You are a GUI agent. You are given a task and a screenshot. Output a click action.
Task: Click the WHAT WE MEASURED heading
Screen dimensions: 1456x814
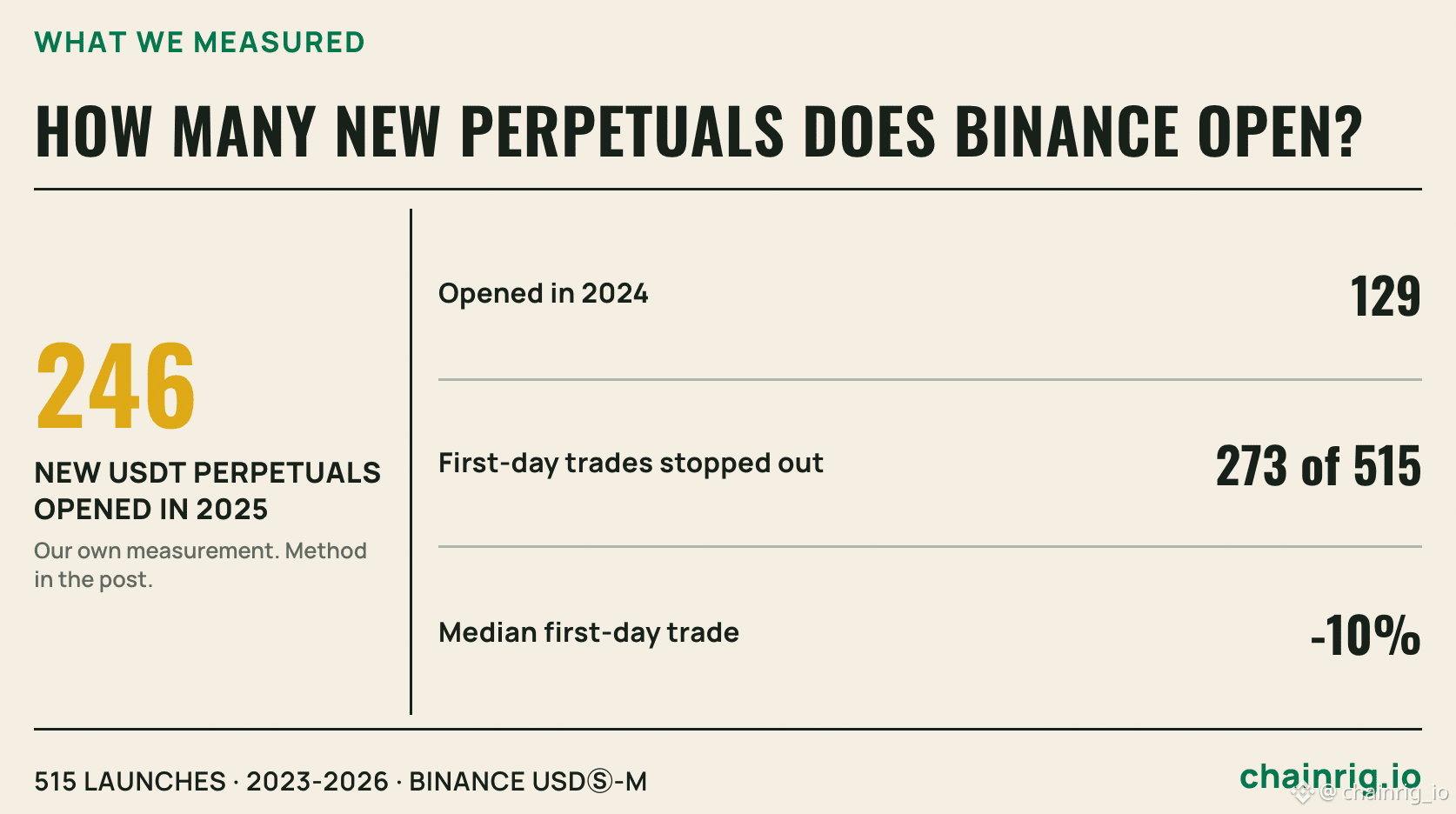tap(199, 42)
